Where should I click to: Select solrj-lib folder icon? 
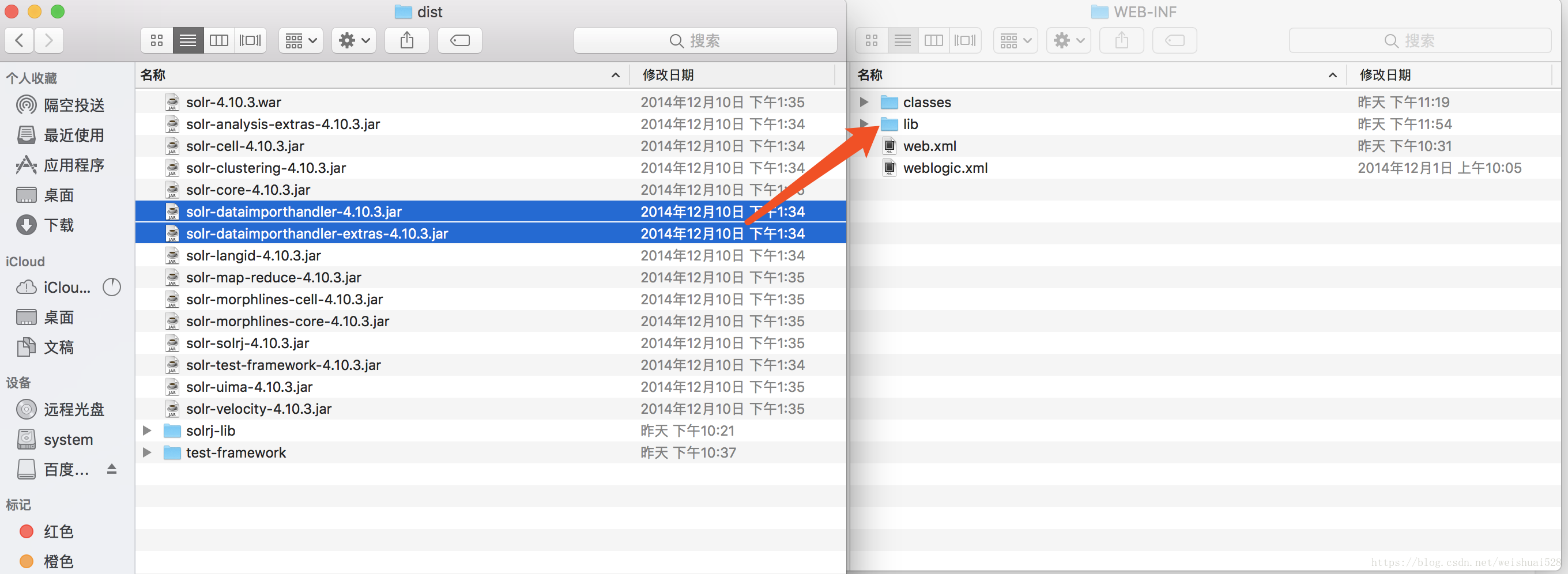(172, 430)
